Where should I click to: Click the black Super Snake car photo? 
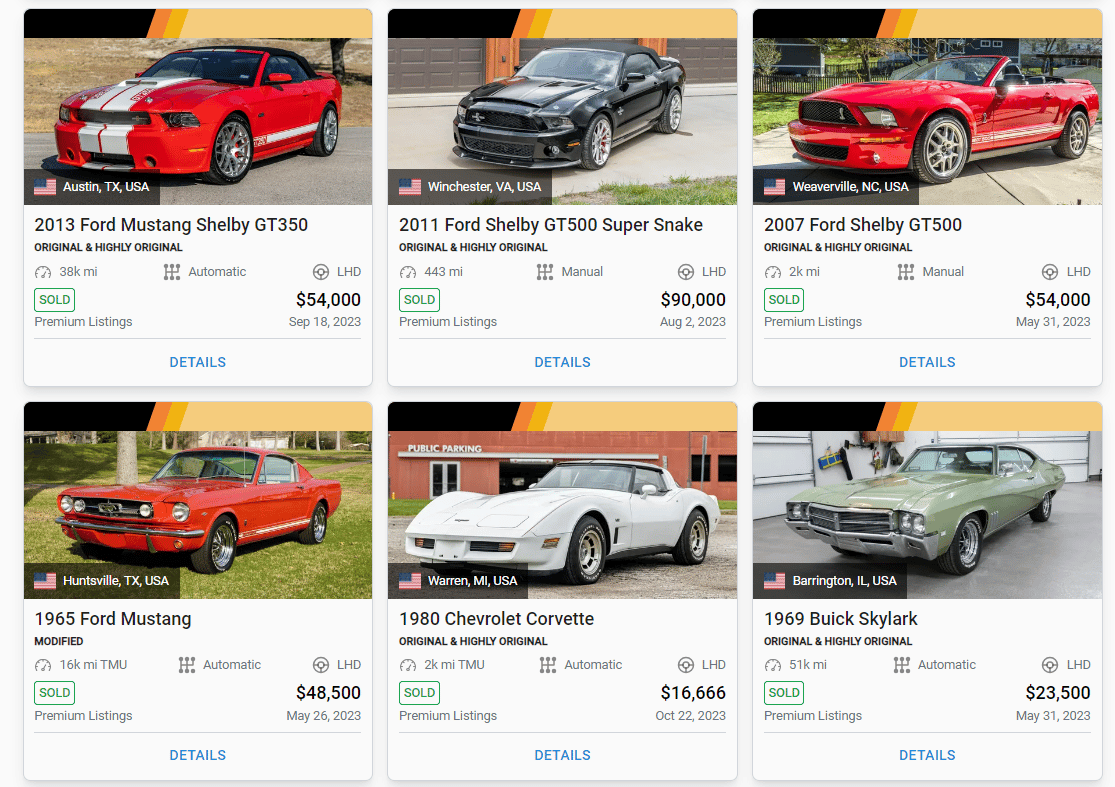(562, 121)
